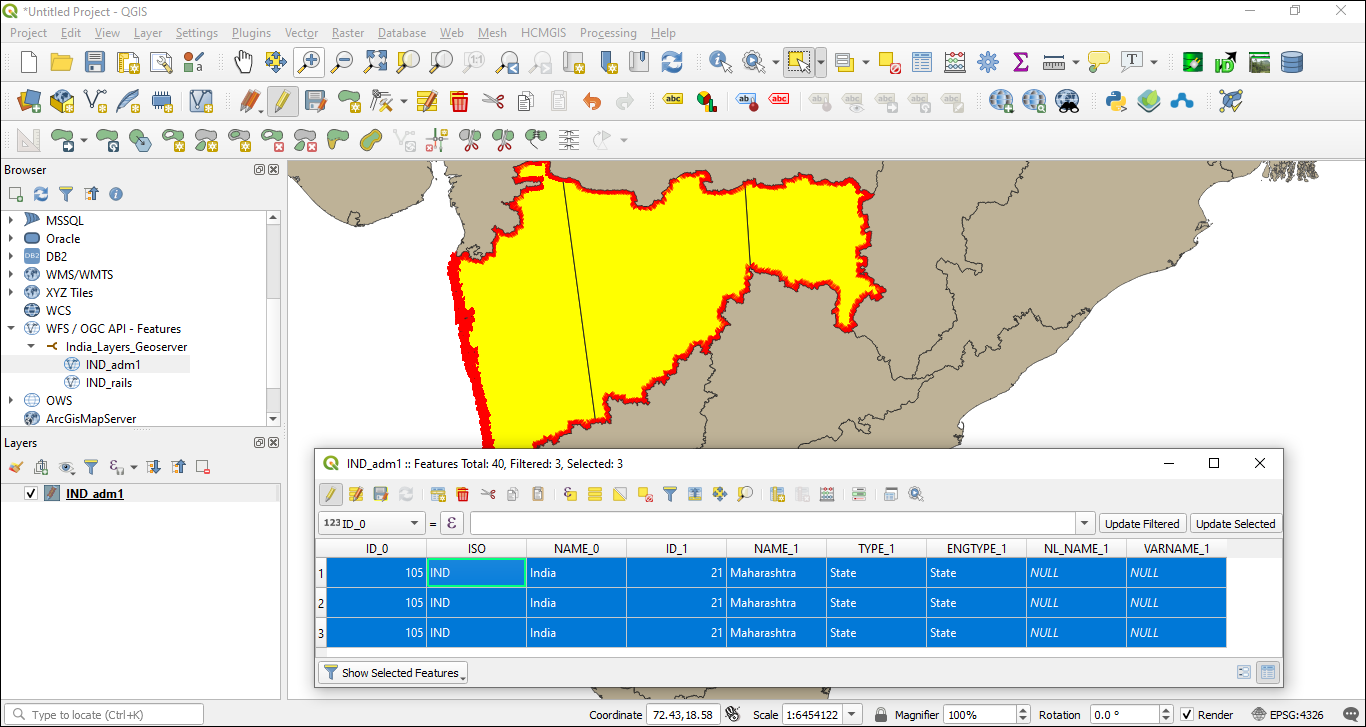1366x727 pixels.
Task: Click the Zoom Out magnifier tool
Action: [x=342, y=62]
